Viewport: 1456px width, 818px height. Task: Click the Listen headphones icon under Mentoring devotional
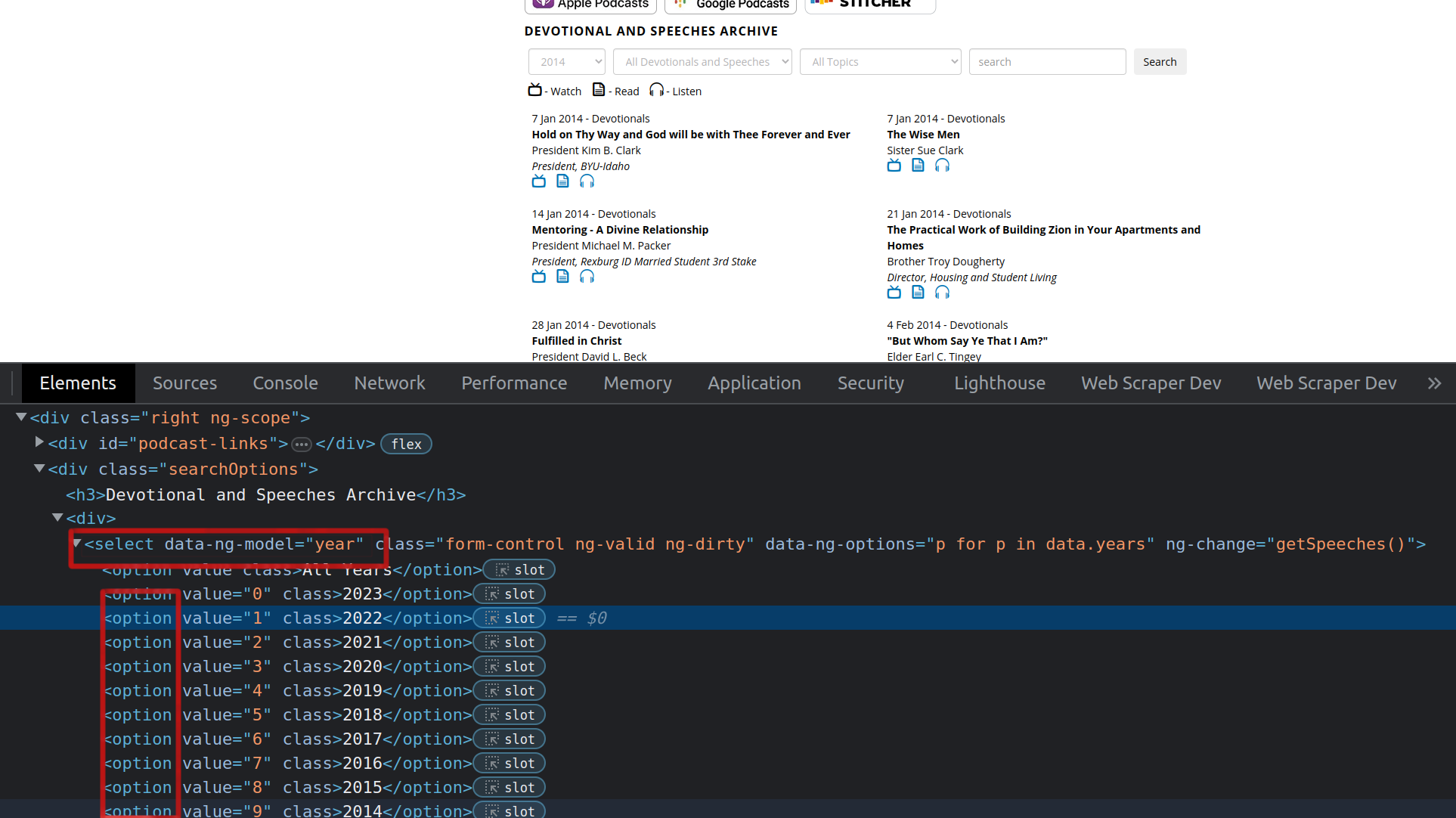(x=587, y=276)
